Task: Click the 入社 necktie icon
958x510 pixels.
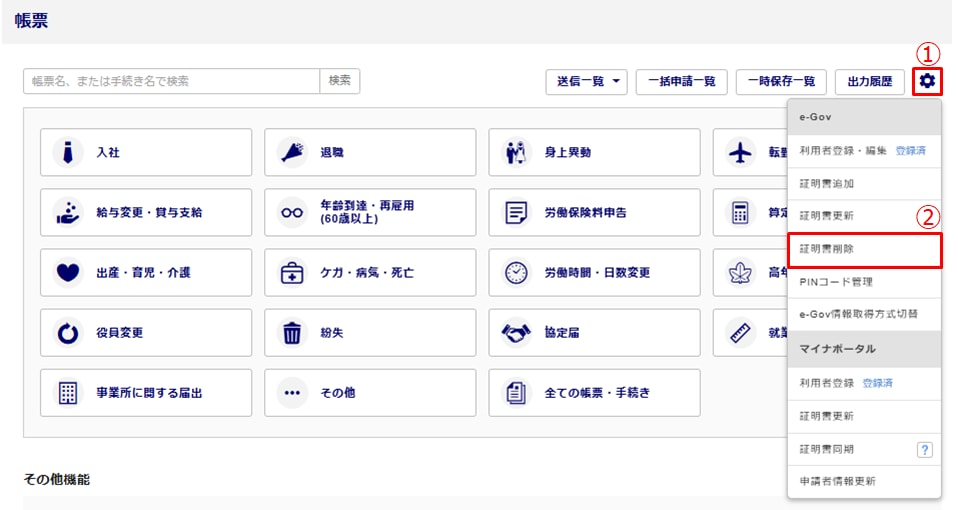Action: tap(68, 153)
